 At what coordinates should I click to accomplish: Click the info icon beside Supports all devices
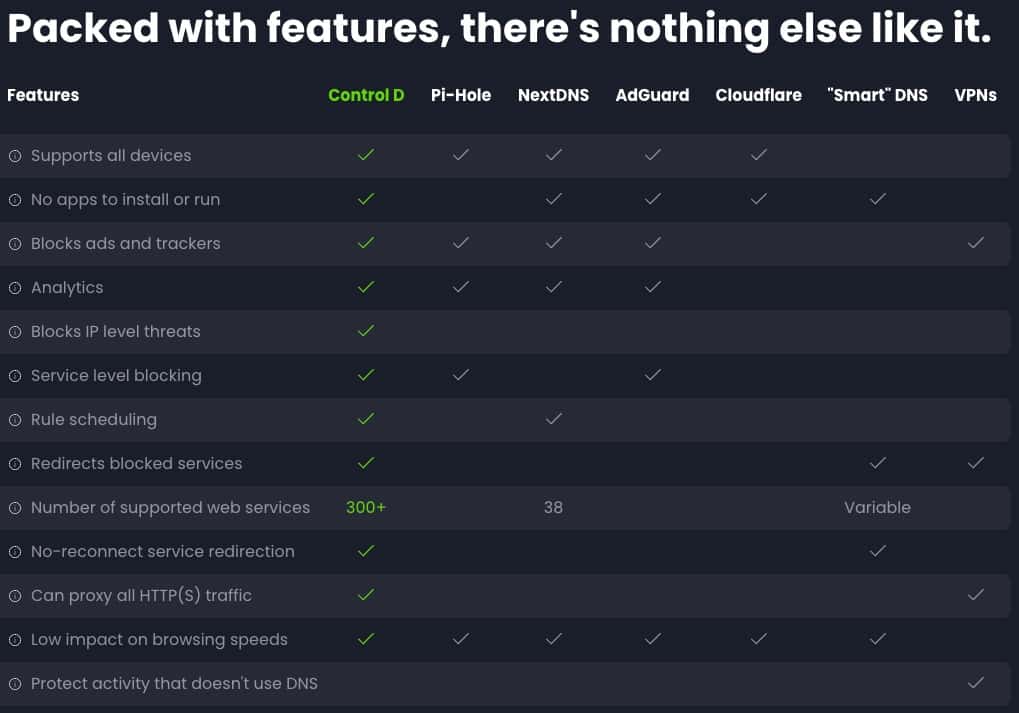[15, 156]
